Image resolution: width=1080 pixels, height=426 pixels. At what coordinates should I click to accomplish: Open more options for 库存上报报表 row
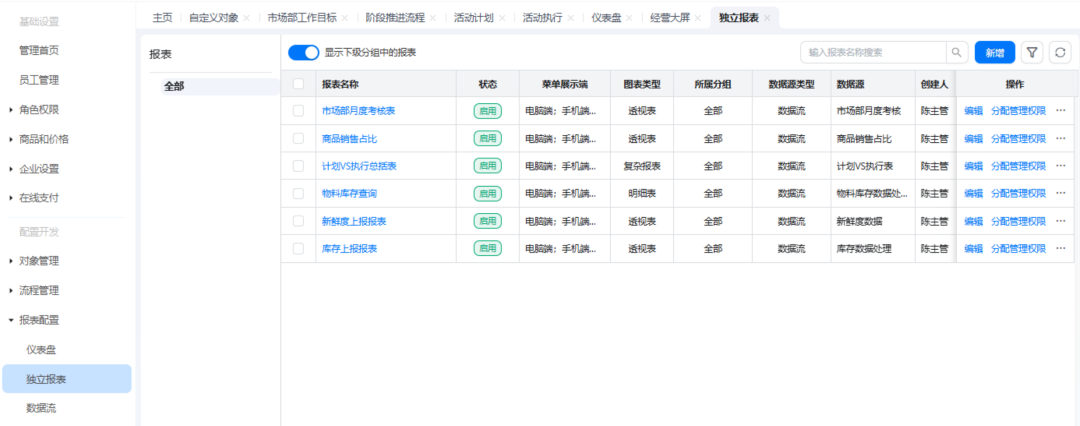tap(1061, 249)
